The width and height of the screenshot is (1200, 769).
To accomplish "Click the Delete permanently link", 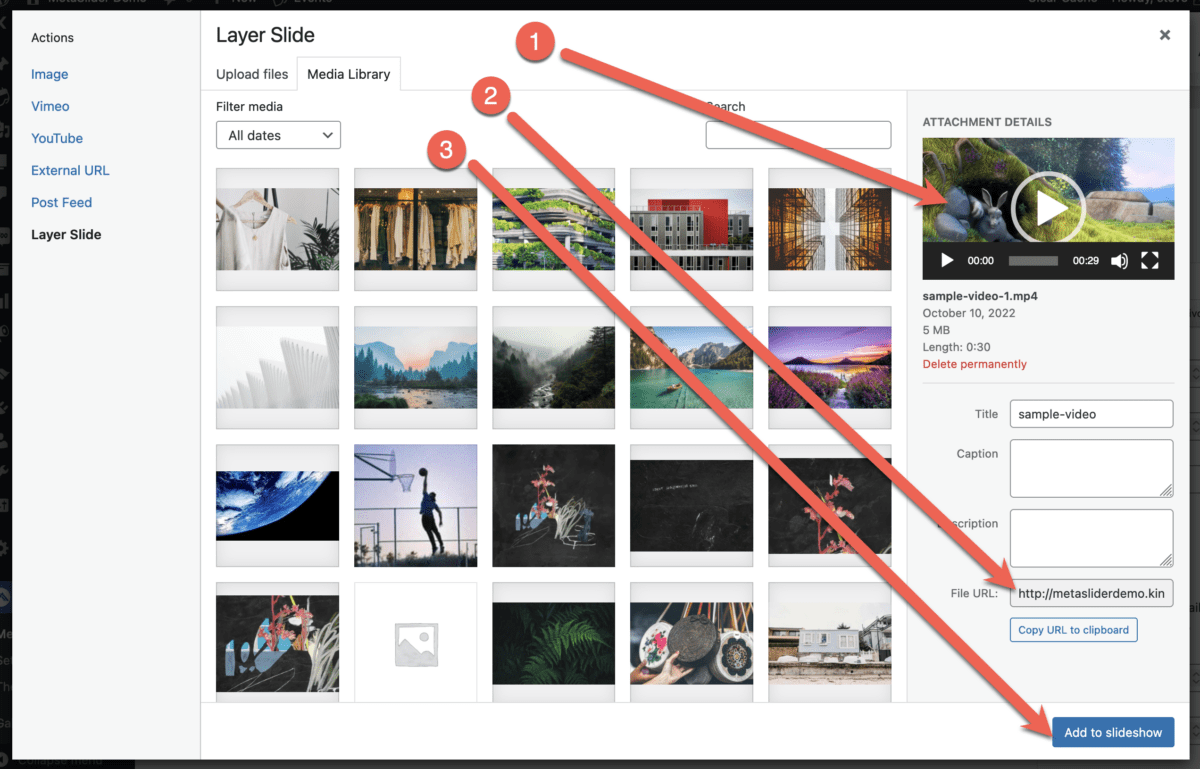I will (x=974, y=364).
